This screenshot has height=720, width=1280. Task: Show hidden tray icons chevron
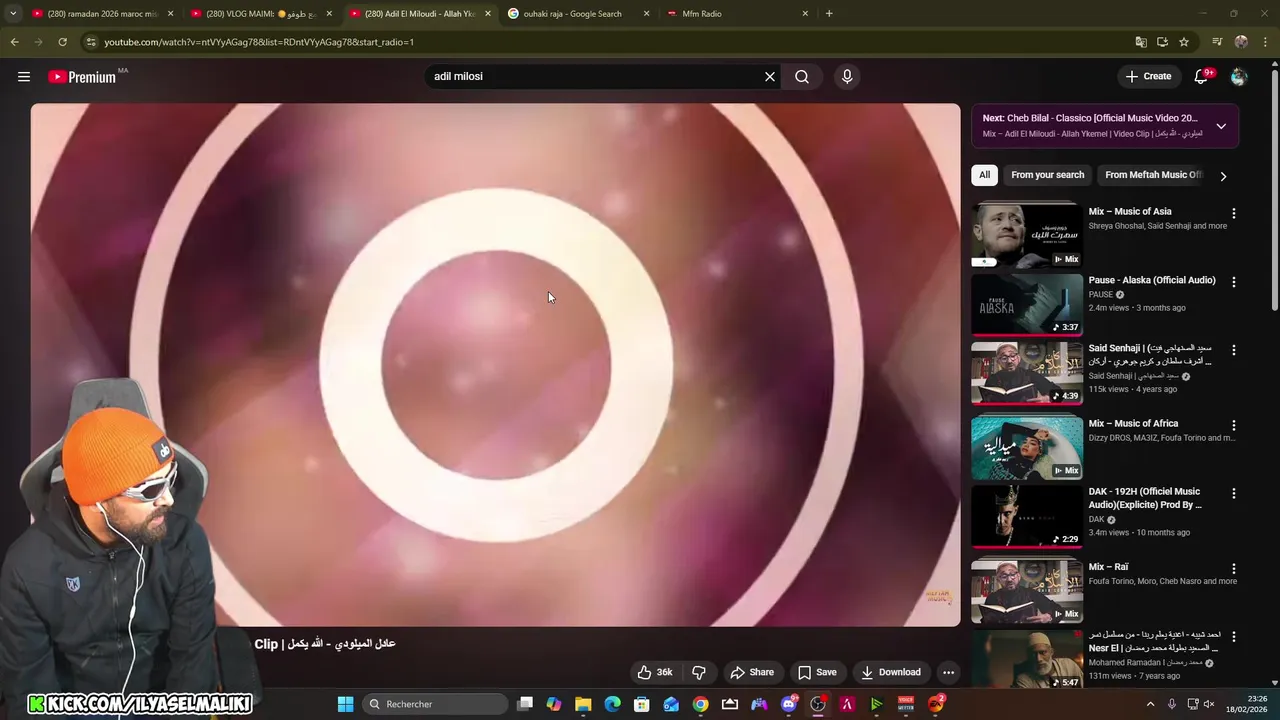(1150, 704)
